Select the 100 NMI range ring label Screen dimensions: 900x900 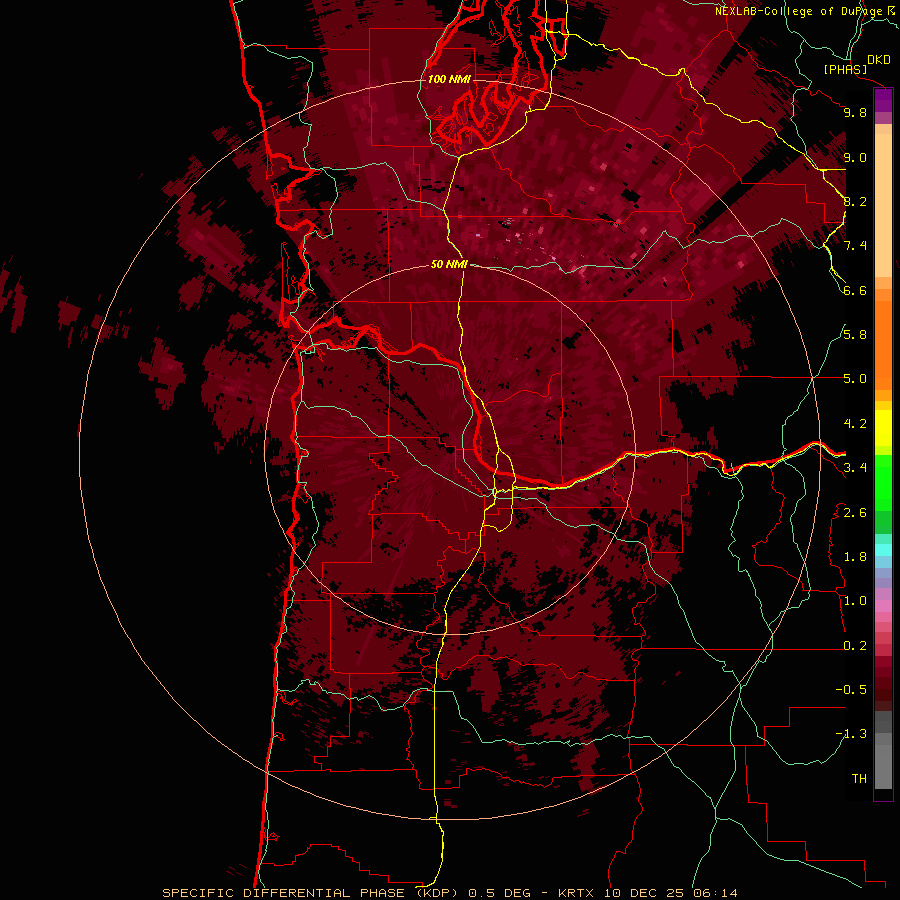click(449, 79)
